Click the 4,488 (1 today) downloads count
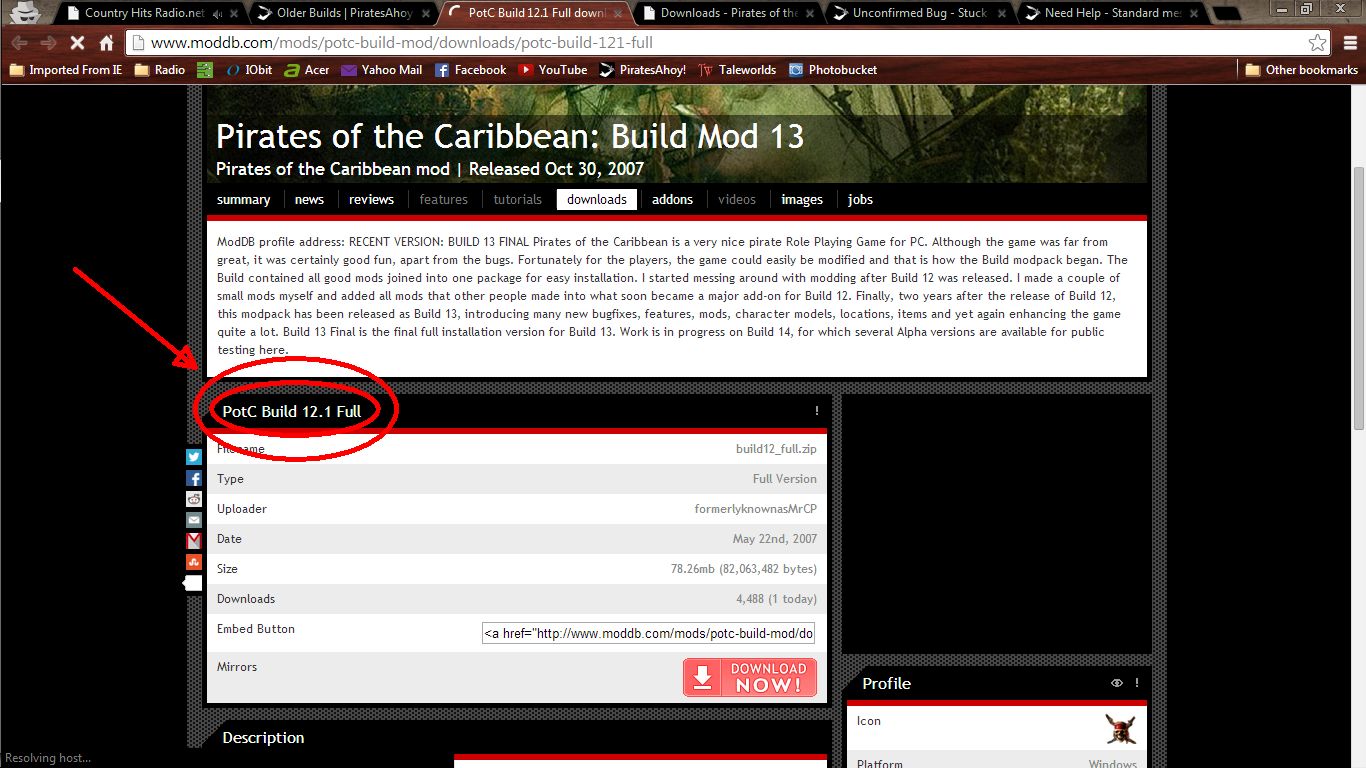Viewport: 1366px width, 768px height. click(776, 599)
